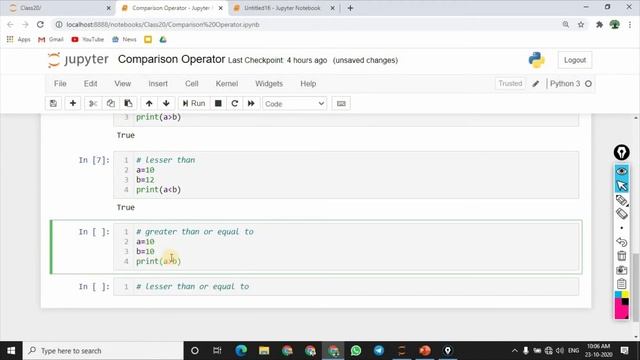640x360 pixels.
Task: Save notebook with the floppy disk icon
Action: [x=53, y=104]
